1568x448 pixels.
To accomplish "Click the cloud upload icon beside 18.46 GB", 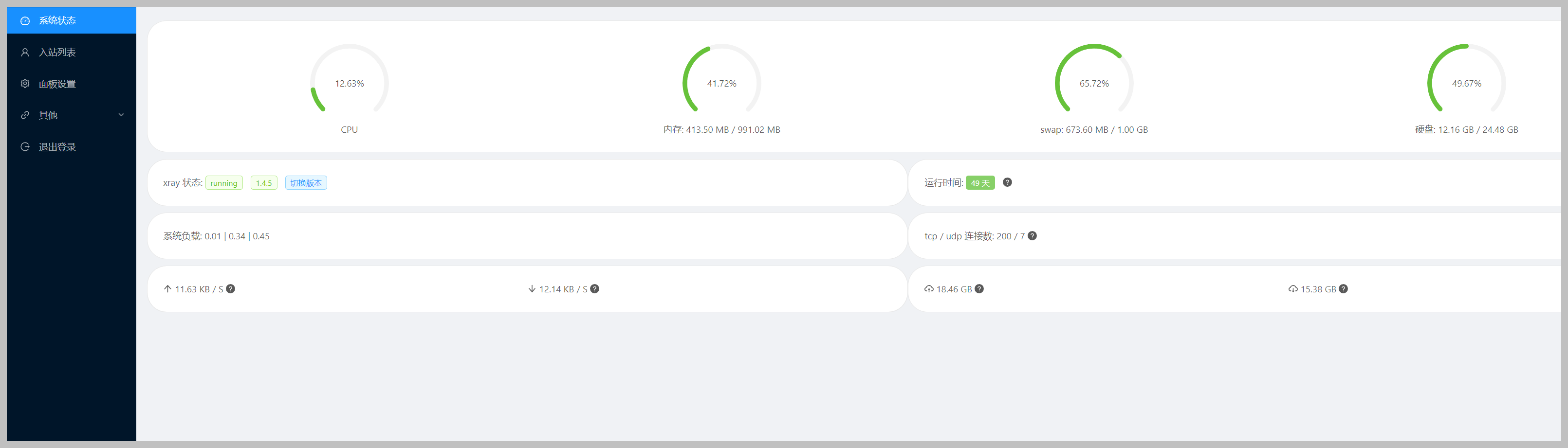I will [929, 289].
